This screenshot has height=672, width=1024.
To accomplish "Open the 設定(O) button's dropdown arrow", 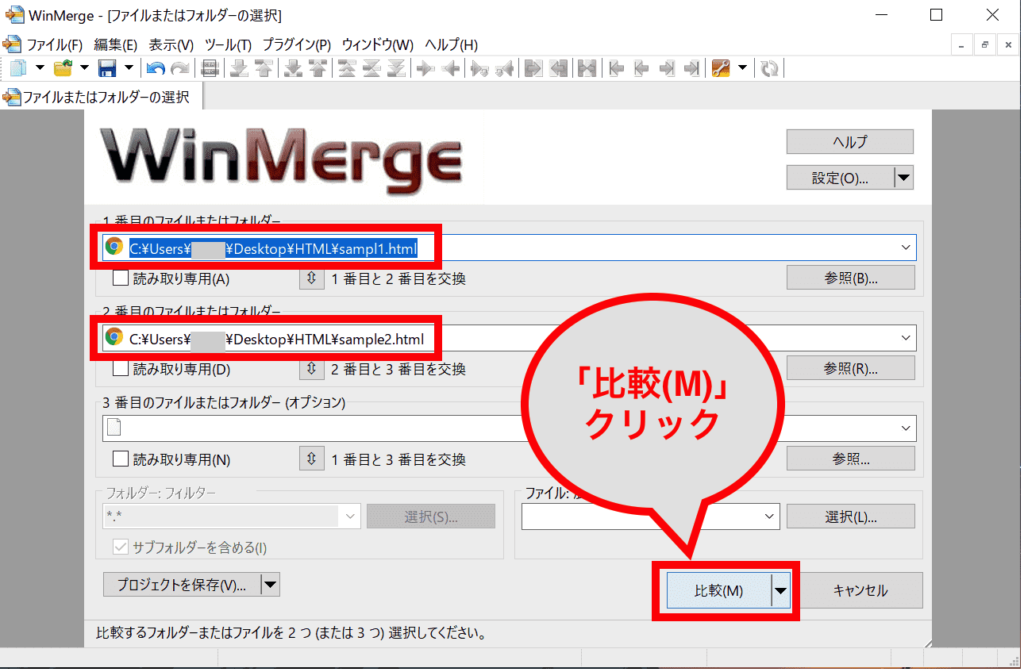I will (x=904, y=178).
